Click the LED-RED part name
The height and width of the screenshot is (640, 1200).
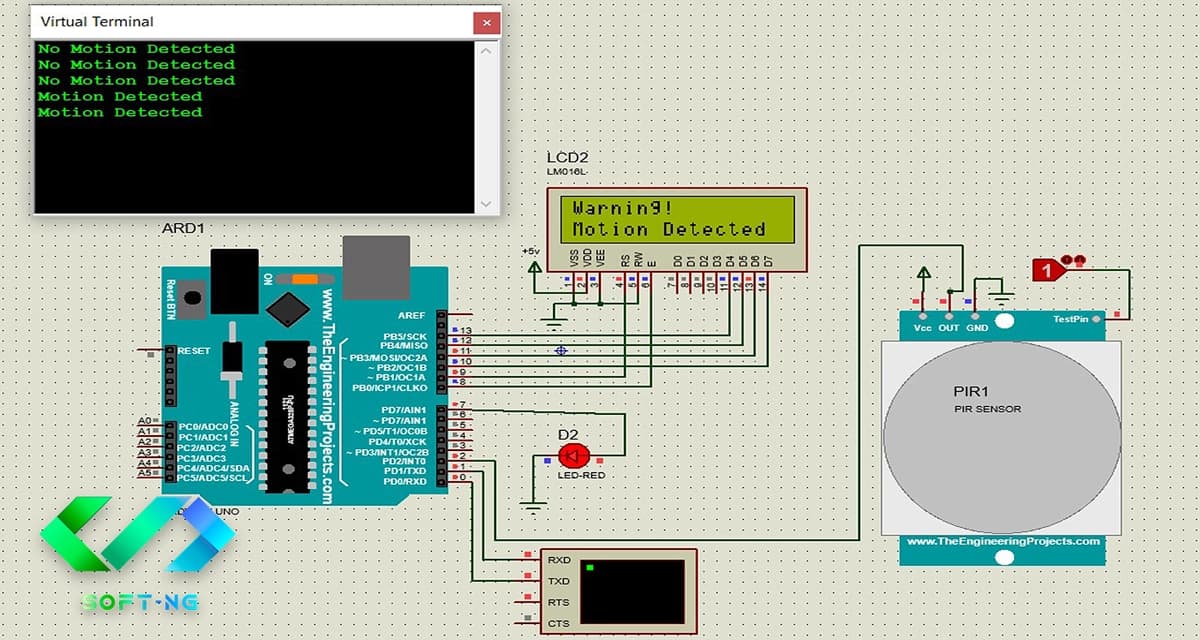coord(580,475)
